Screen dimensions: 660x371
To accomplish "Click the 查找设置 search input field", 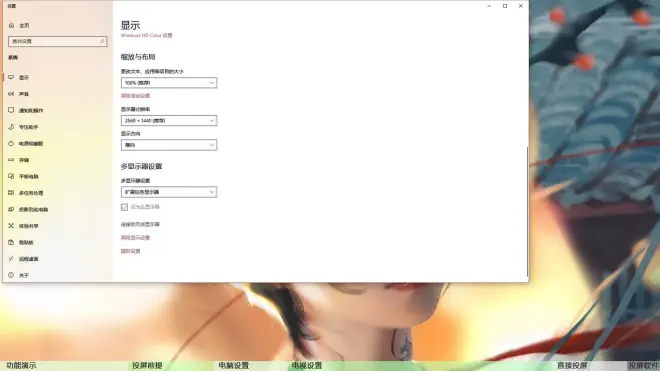I will click(x=57, y=41).
